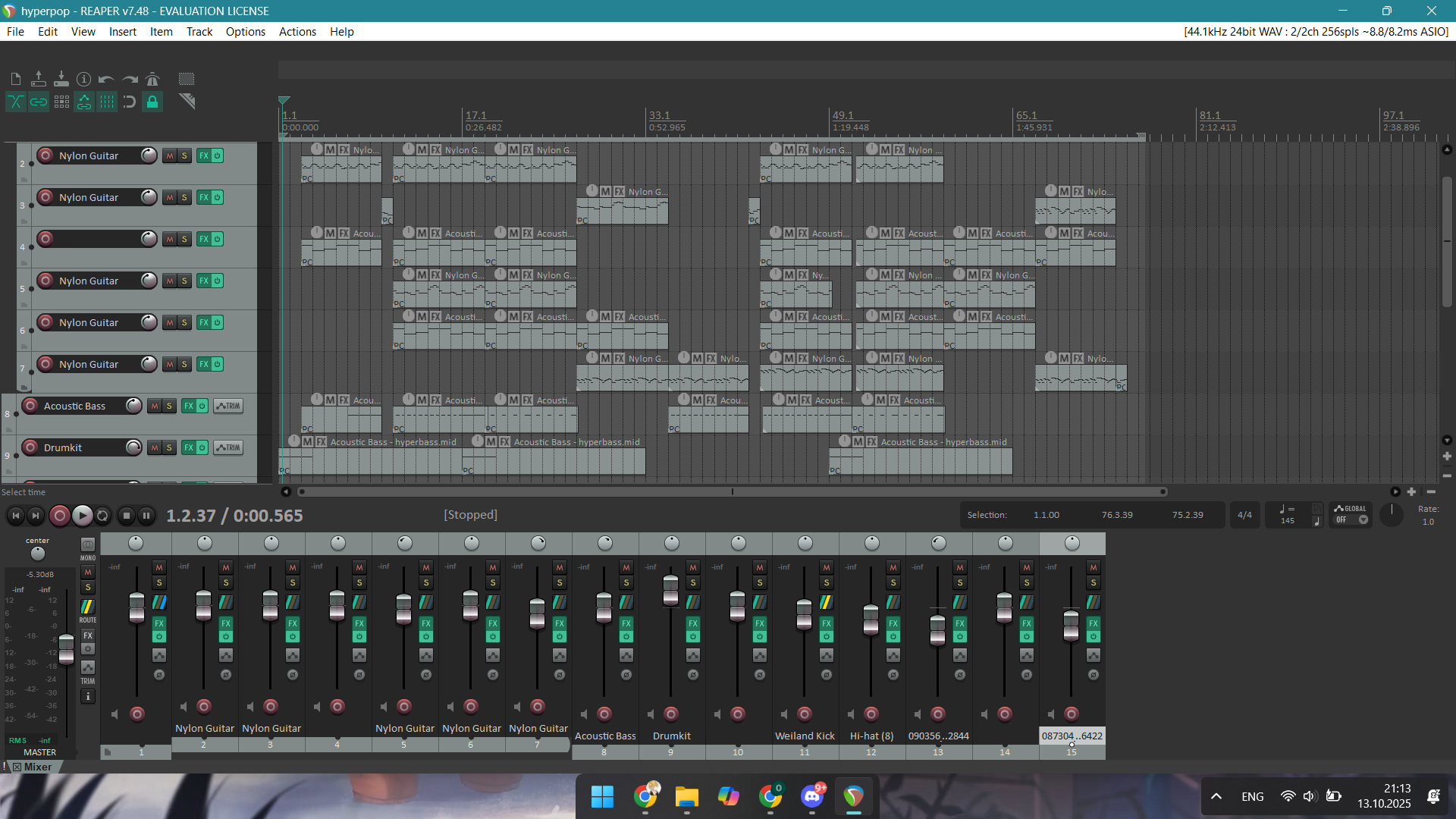Toggle the snap magnet icon
Screen dimensions: 1456x819
(130, 102)
